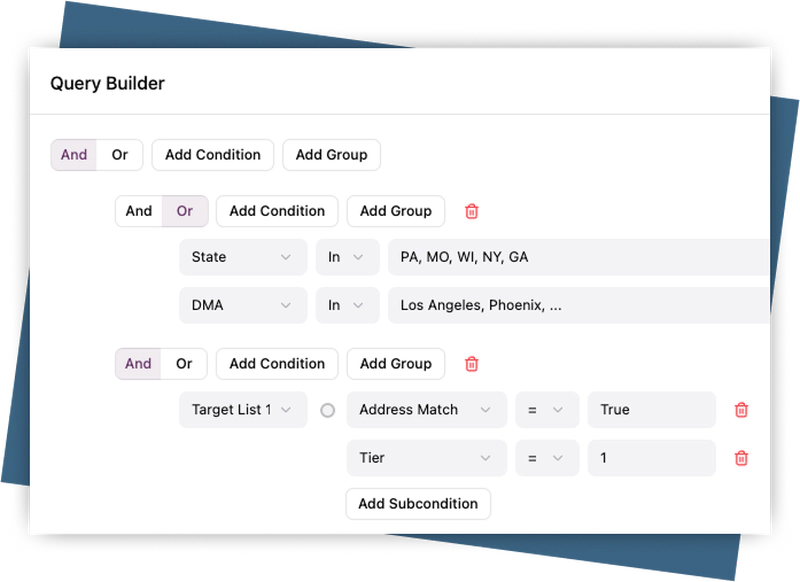Open the DMA field dropdown
The width and height of the screenshot is (800, 582).
(243, 305)
